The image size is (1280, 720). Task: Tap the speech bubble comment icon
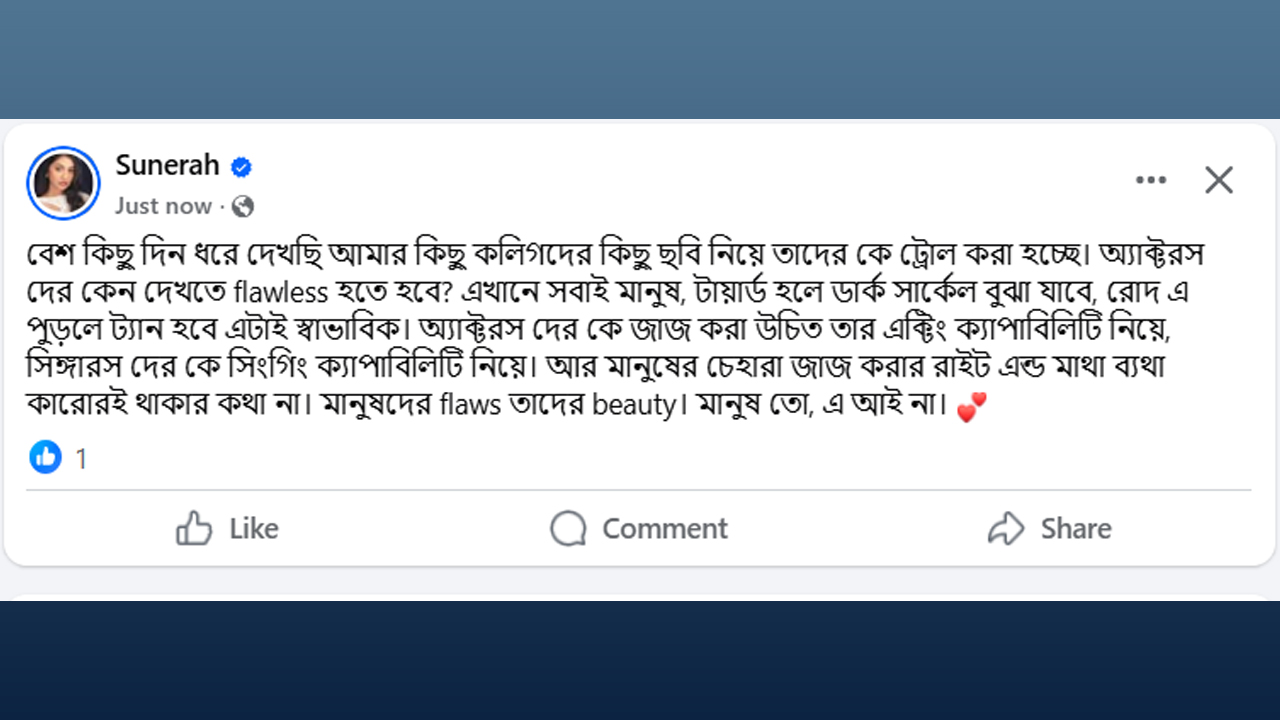pyautogui.click(x=568, y=528)
